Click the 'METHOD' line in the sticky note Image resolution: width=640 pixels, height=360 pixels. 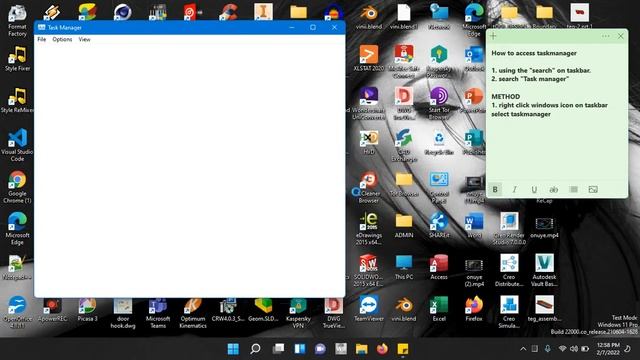pos(506,97)
